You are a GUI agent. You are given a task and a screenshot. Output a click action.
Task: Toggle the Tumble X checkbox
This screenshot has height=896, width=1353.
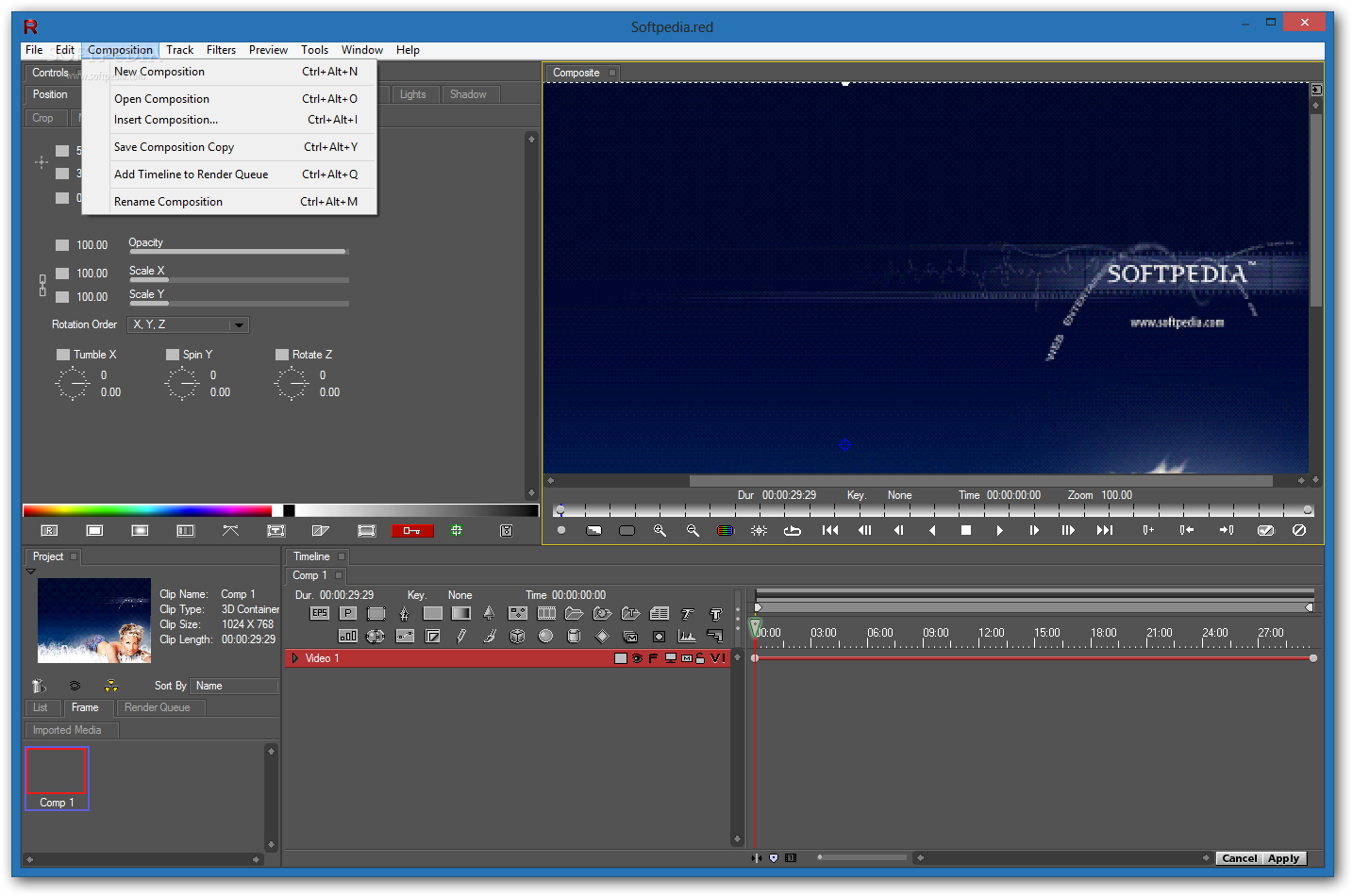(x=63, y=355)
